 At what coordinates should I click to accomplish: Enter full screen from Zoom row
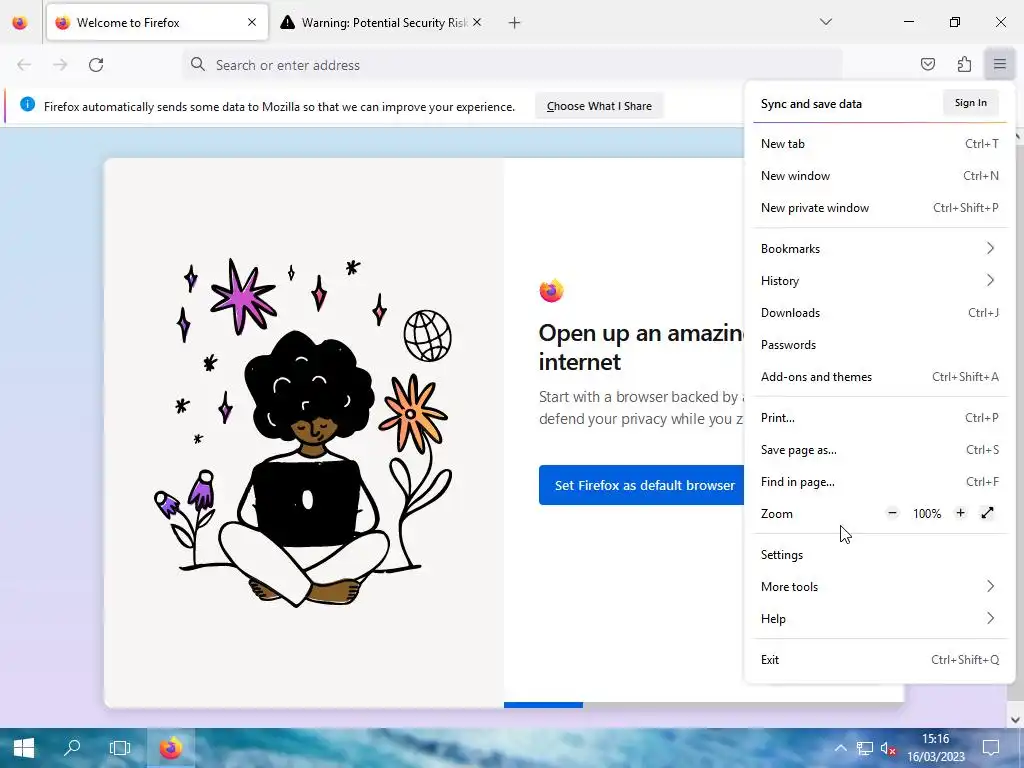[x=987, y=513]
